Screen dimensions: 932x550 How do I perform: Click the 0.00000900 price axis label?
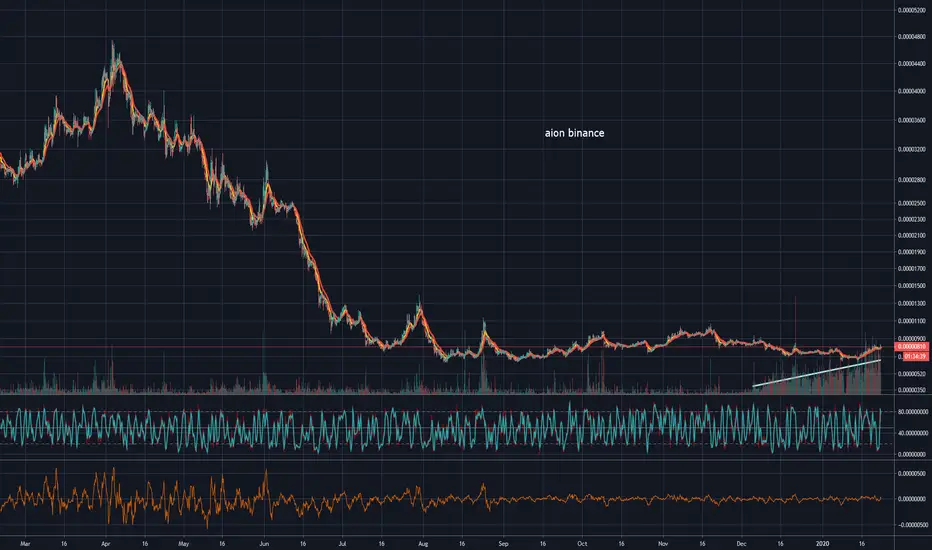tap(912, 339)
